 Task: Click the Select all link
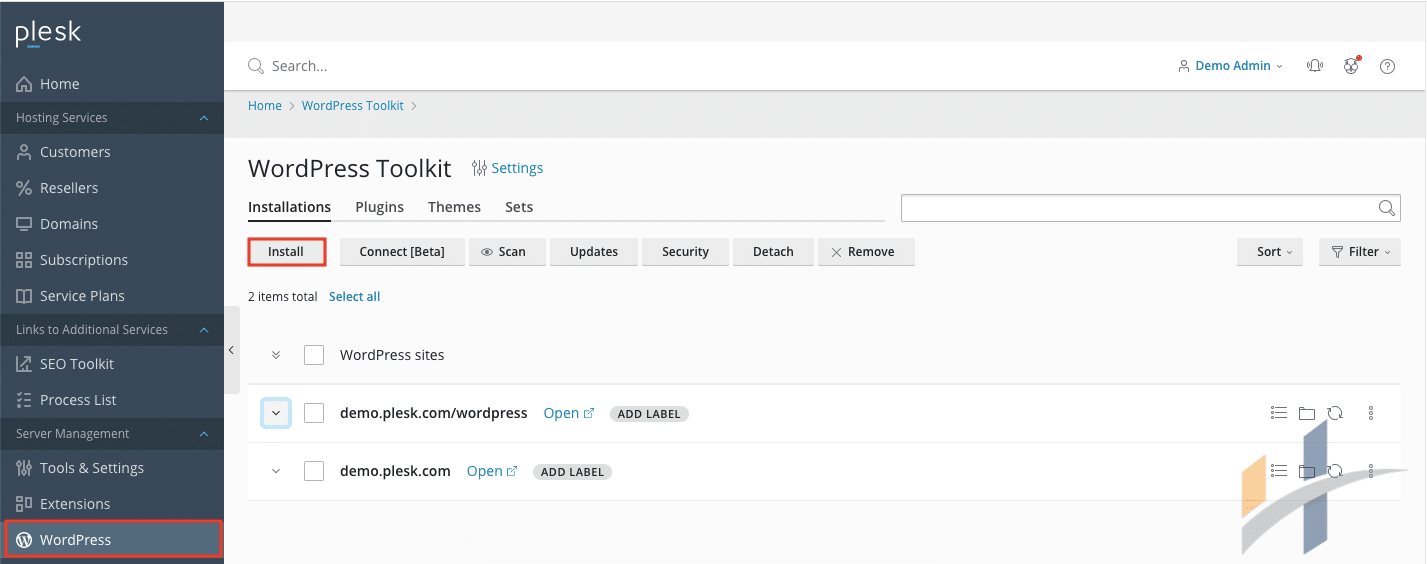[354, 297]
